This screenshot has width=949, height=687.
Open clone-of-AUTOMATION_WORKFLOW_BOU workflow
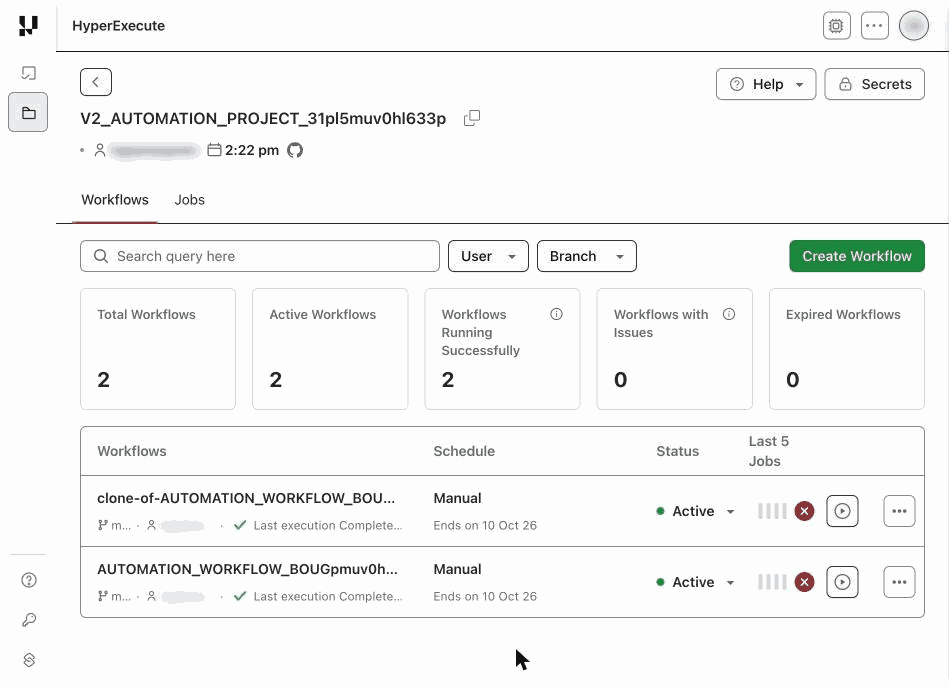click(x=246, y=498)
